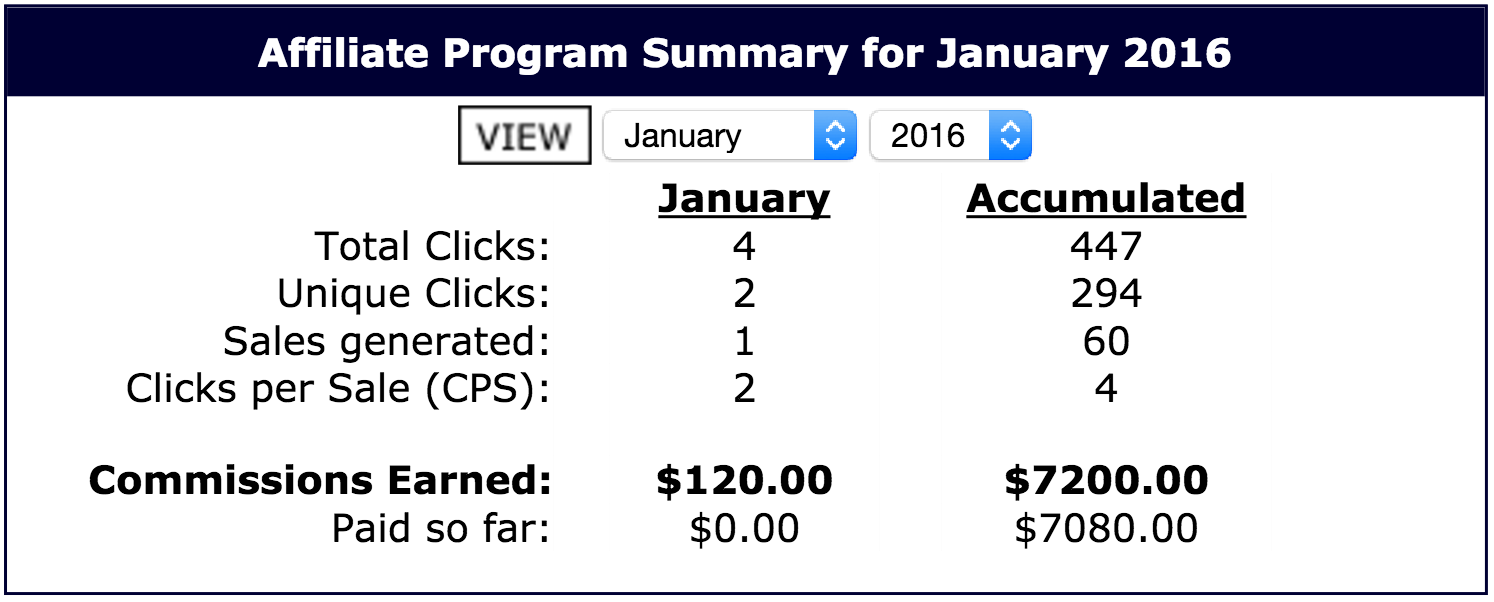Click the VIEW button
The height and width of the screenshot is (602, 1494).
[524, 136]
